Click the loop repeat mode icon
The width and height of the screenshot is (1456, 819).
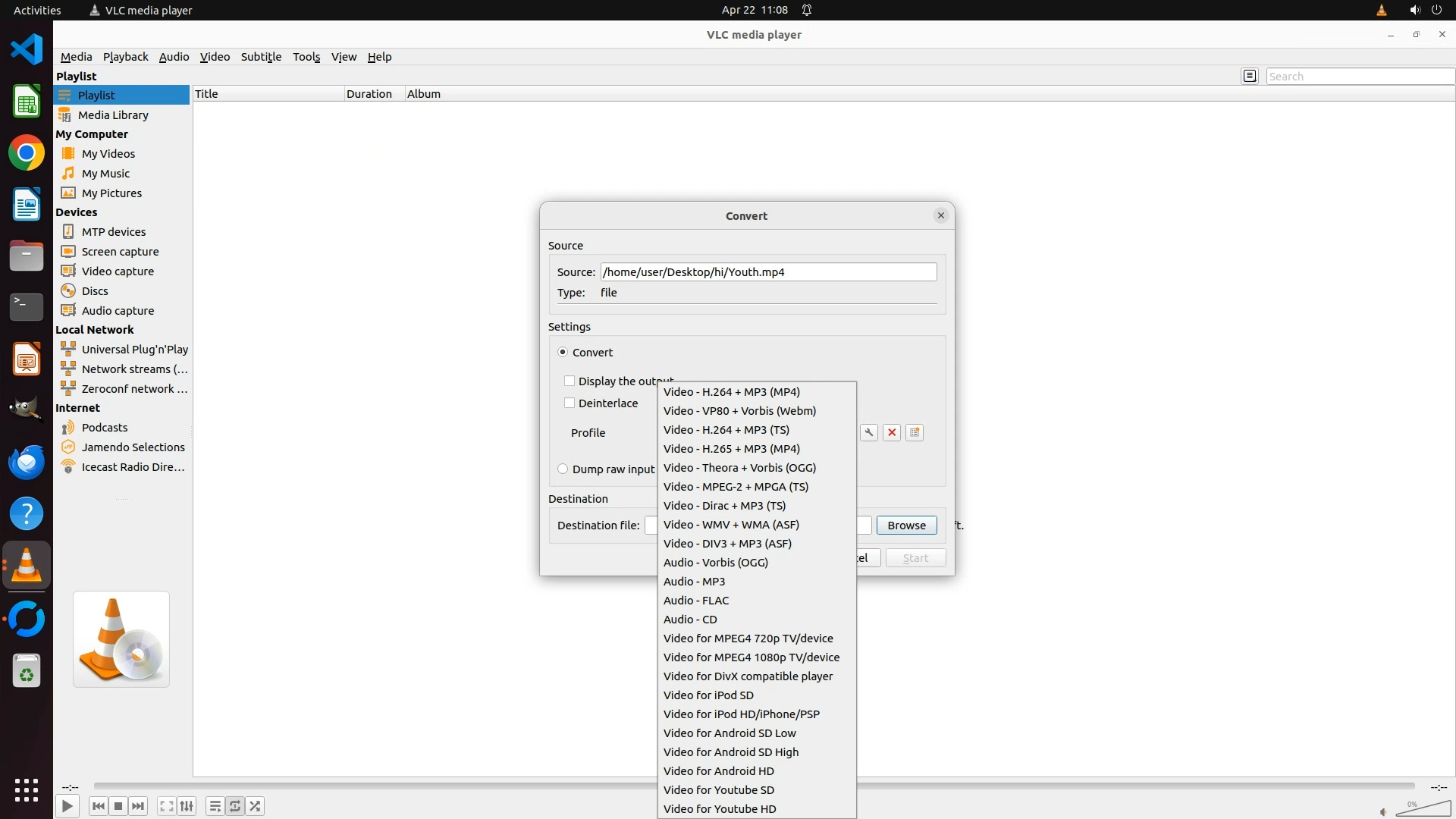(x=235, y=806)
